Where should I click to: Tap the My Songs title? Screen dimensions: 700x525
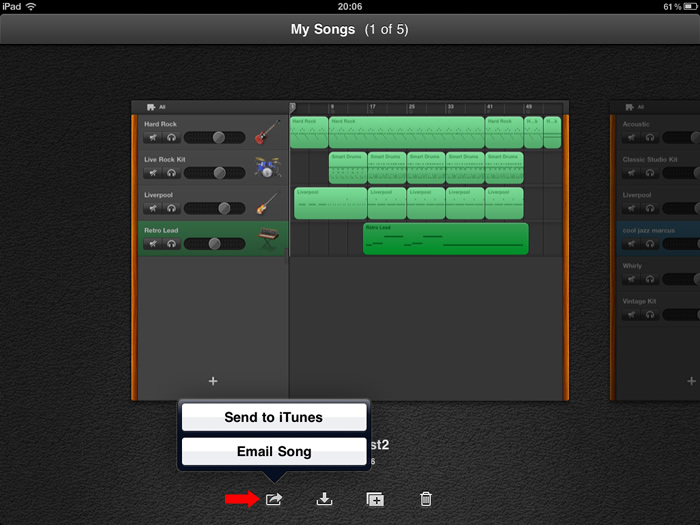tap(323, 29)
